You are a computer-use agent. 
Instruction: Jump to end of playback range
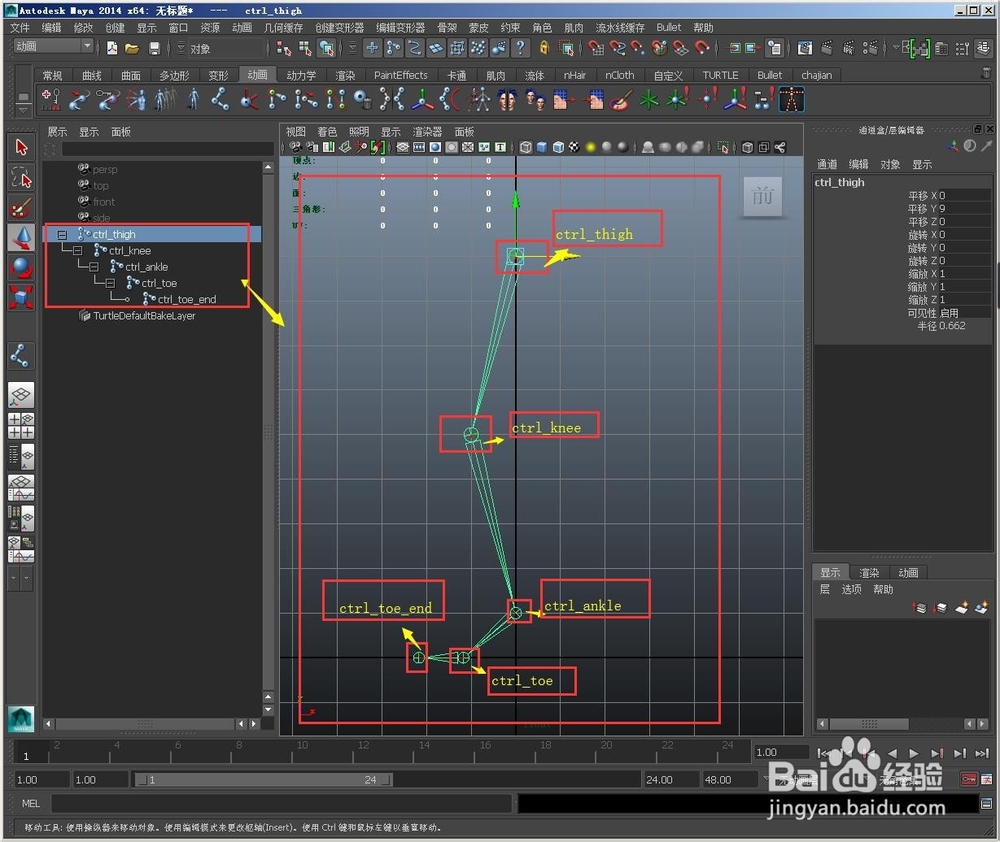click(x=982, y=753)
